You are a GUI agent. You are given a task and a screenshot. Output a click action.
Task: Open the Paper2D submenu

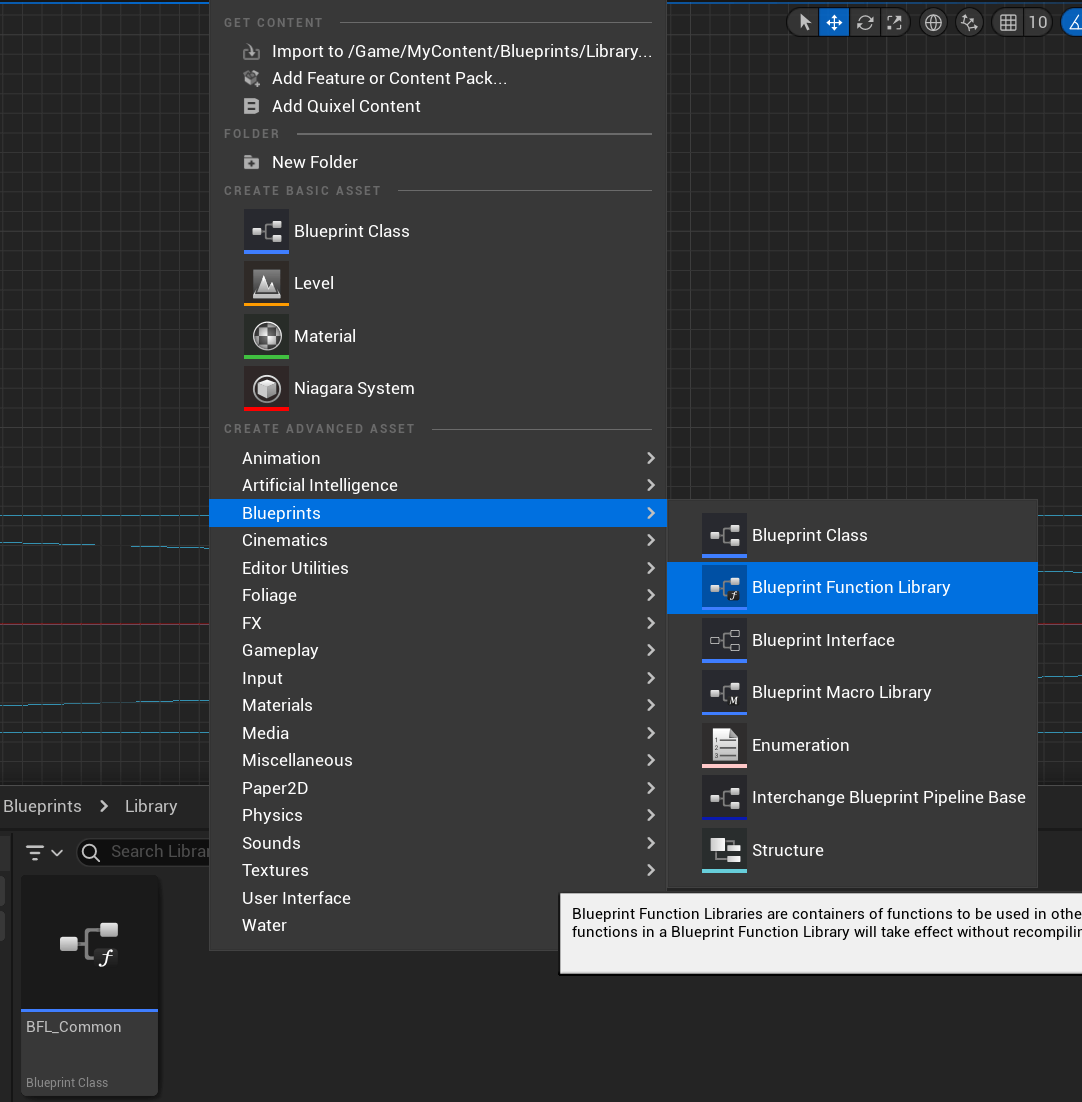438,788
